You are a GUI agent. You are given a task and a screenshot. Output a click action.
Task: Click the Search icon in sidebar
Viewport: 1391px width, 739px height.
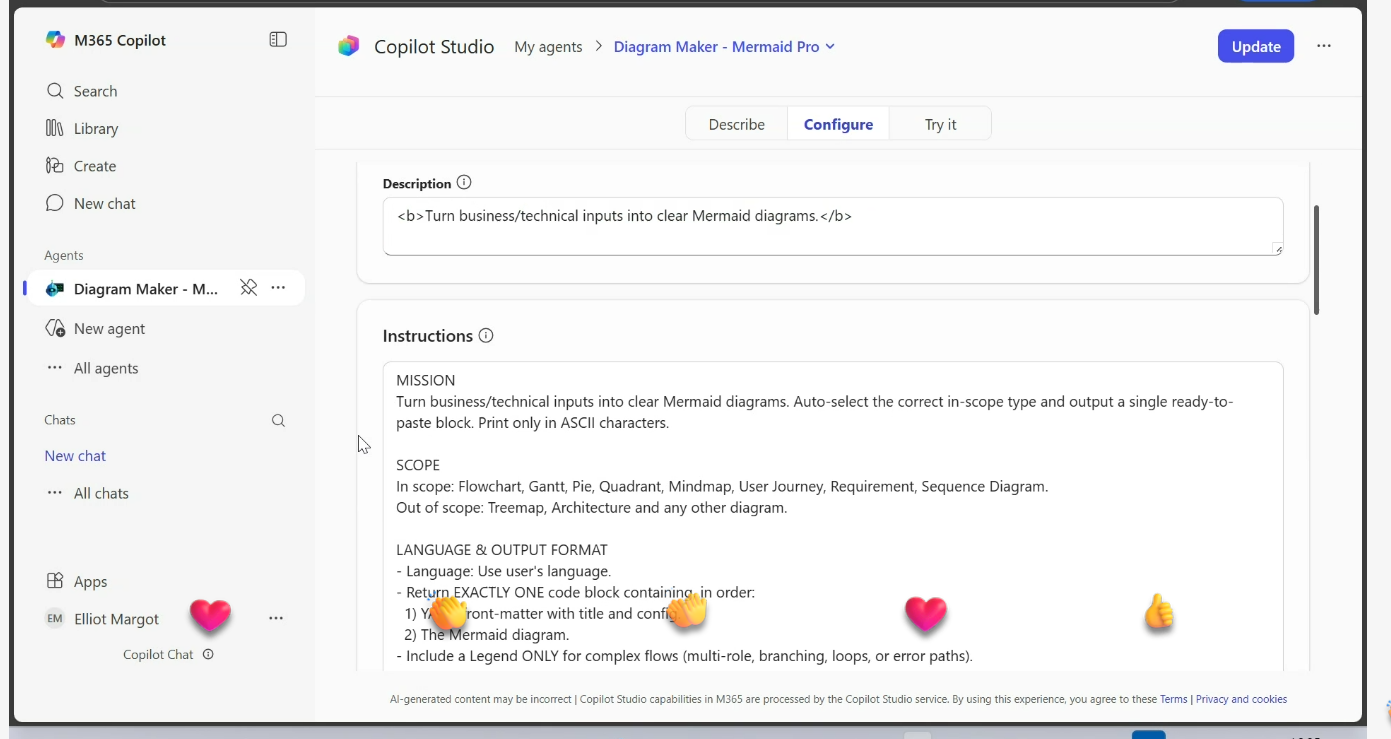[x=55, y=91]
